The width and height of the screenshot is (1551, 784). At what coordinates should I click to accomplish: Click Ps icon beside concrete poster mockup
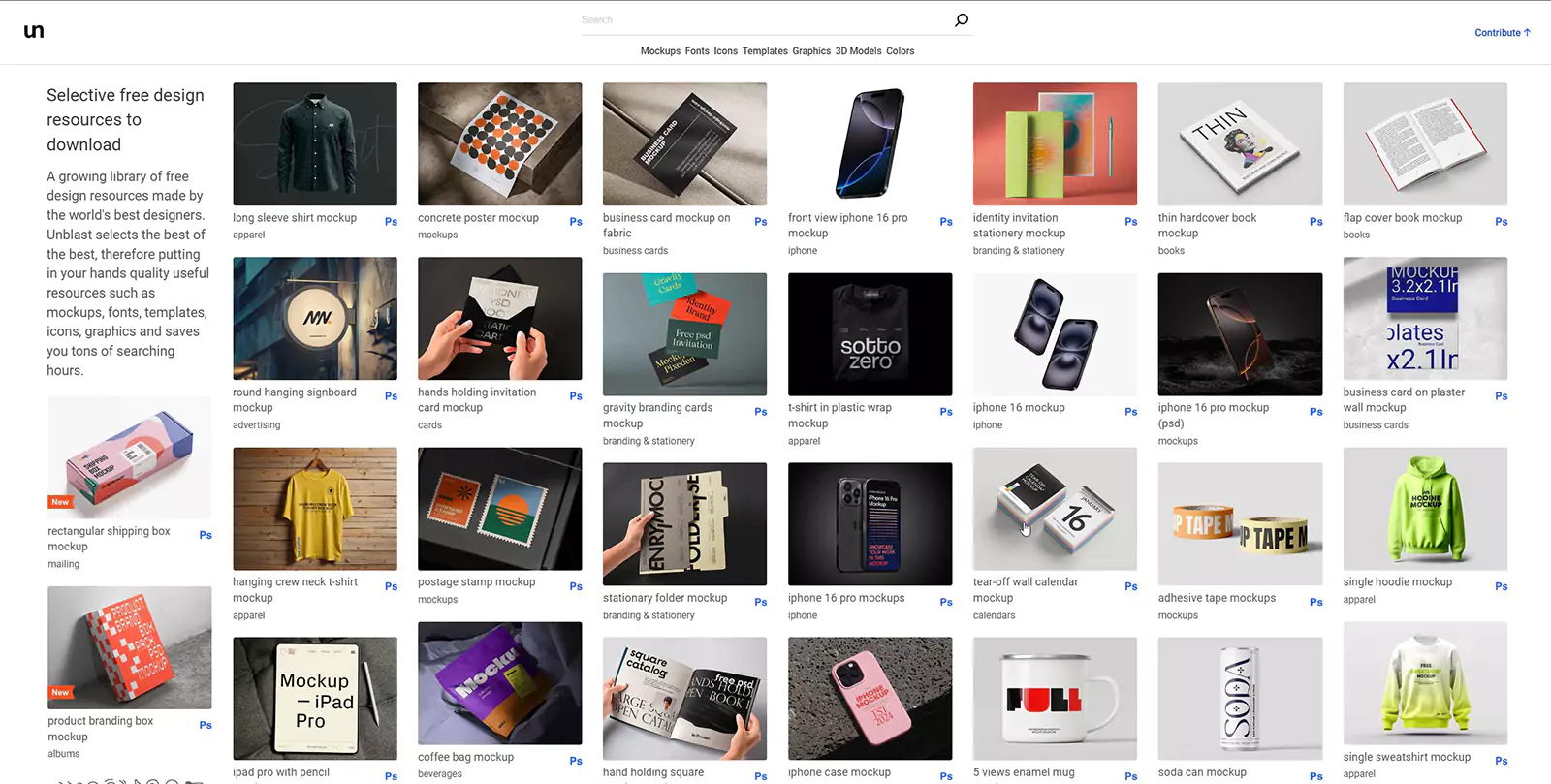[x=576, y=222]
